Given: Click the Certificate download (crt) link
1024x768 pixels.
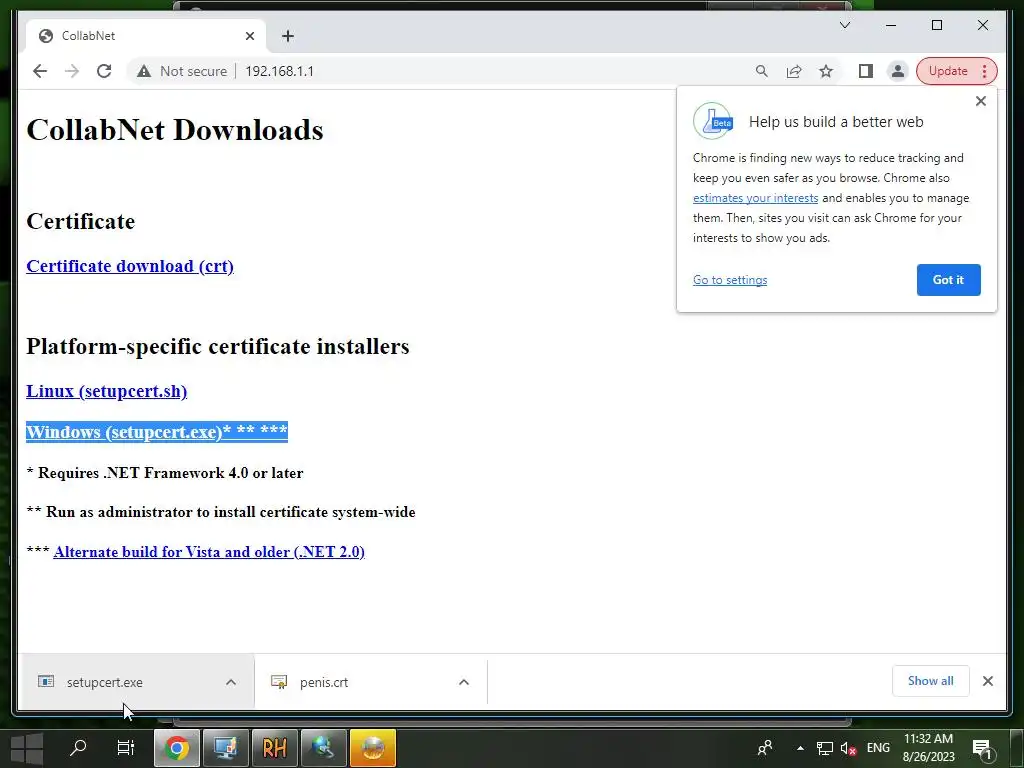Looking at the screenshot, I should (130, 266).
